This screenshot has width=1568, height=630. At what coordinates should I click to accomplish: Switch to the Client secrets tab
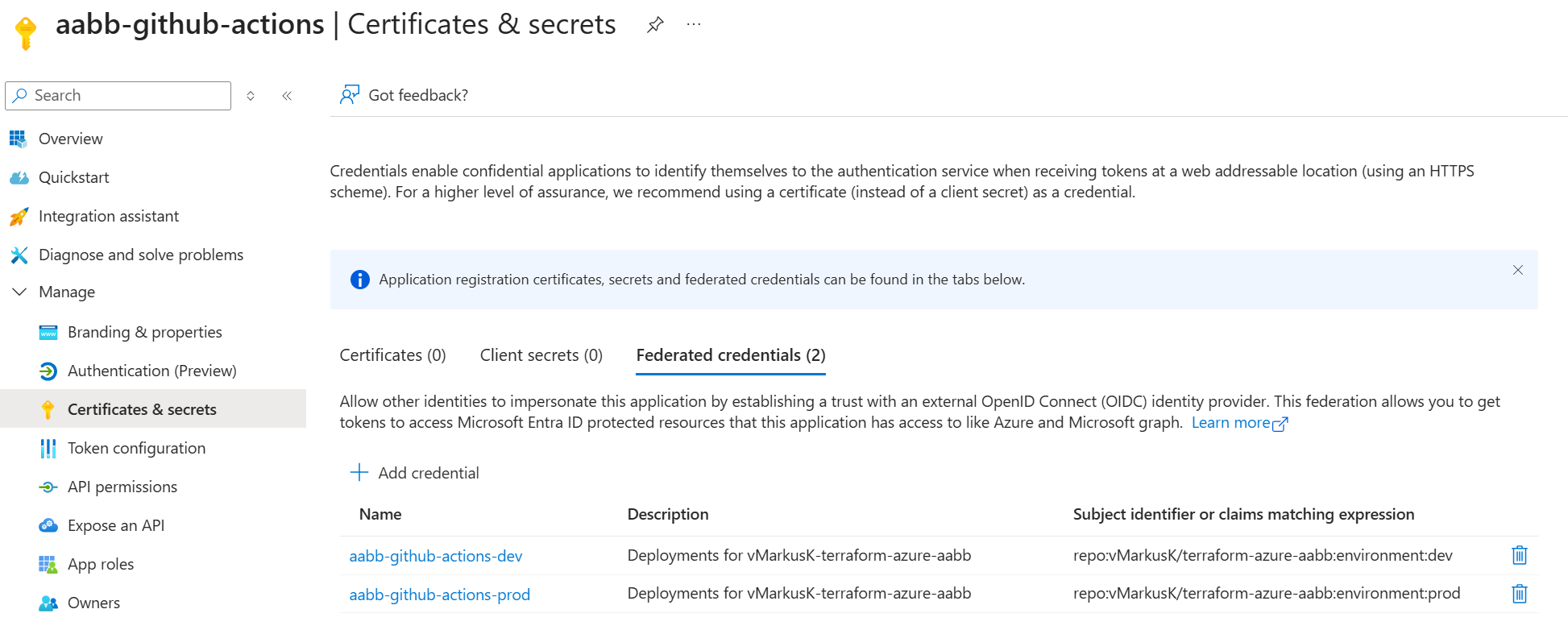click(x=541, y=354)
